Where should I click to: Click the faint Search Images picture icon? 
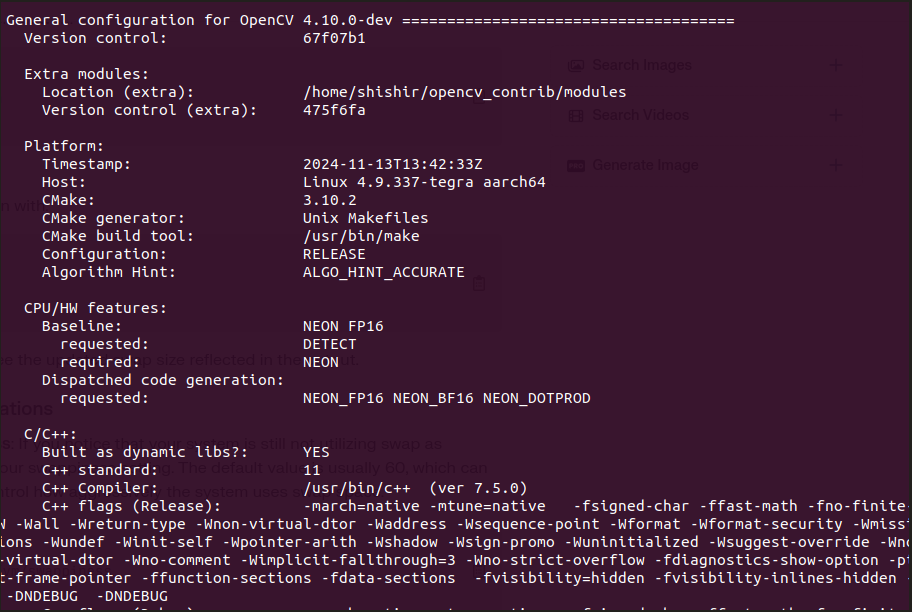[576, 65]
